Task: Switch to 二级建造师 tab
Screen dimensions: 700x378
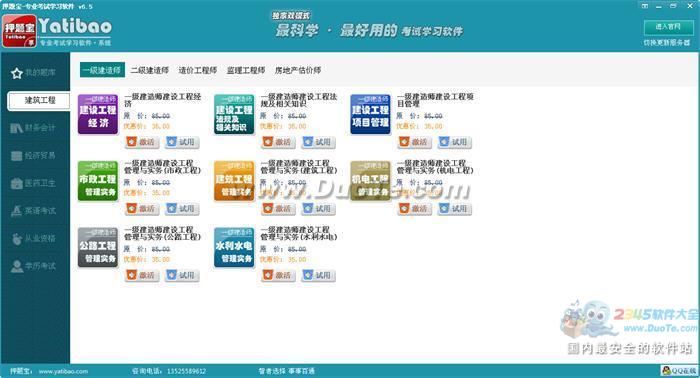Action: point(150,70)
